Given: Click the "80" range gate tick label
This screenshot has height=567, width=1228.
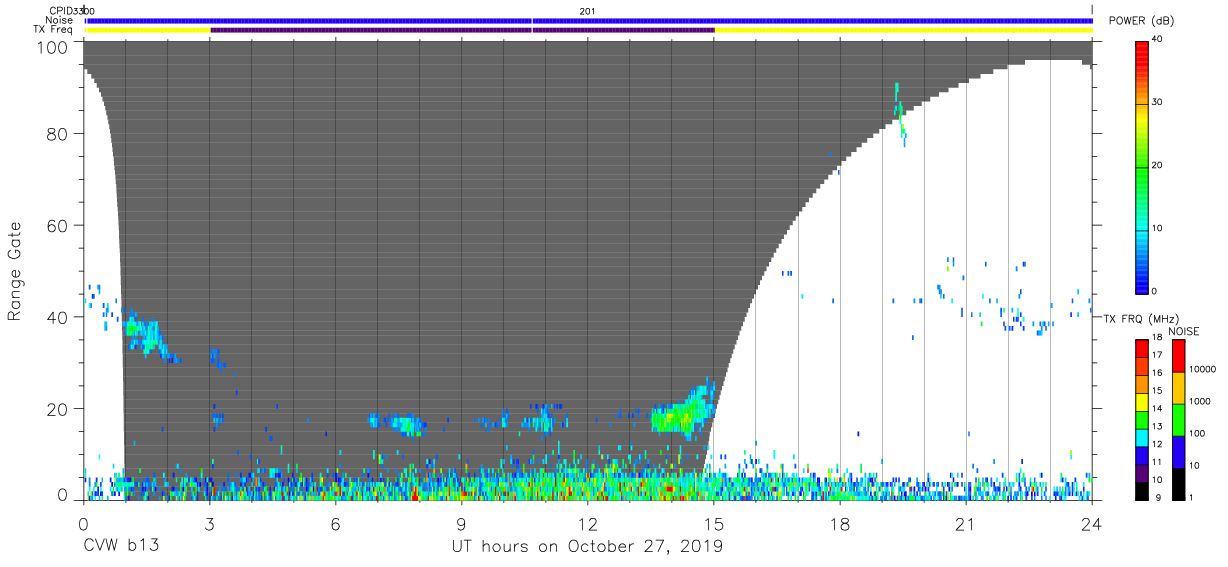Looking at the screenshot, I should pos(56,135).
